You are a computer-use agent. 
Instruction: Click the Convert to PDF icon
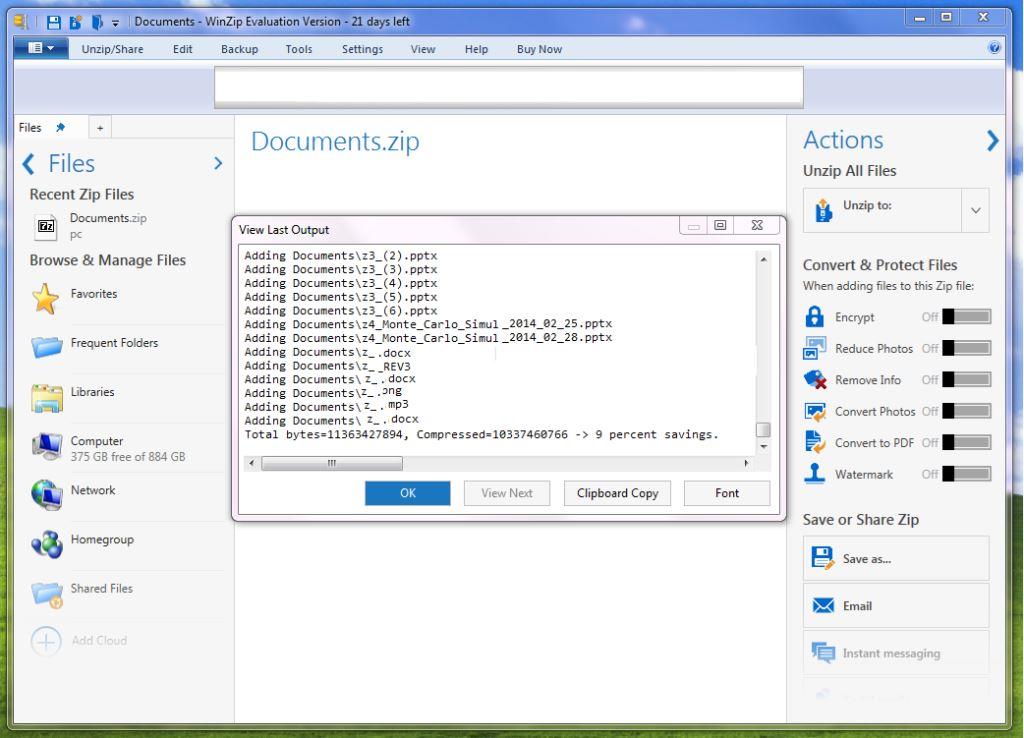pyautogui.click(x=815, y=442)
